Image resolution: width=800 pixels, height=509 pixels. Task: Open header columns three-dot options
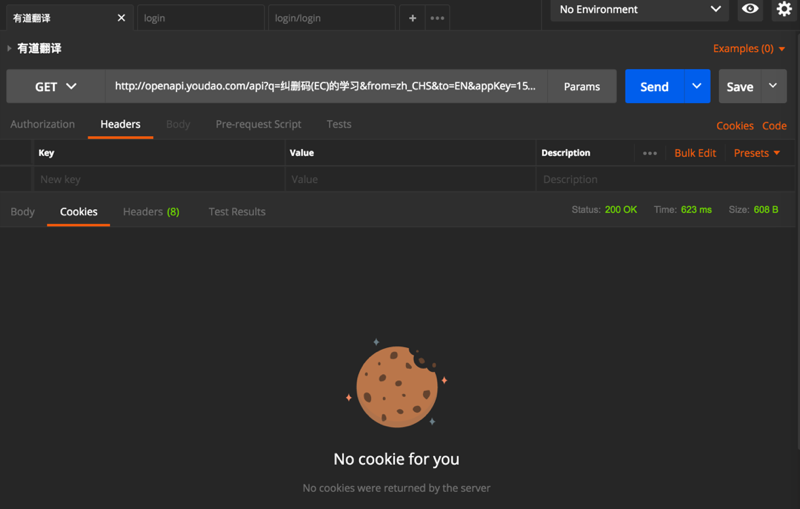[x=649, y=153]
